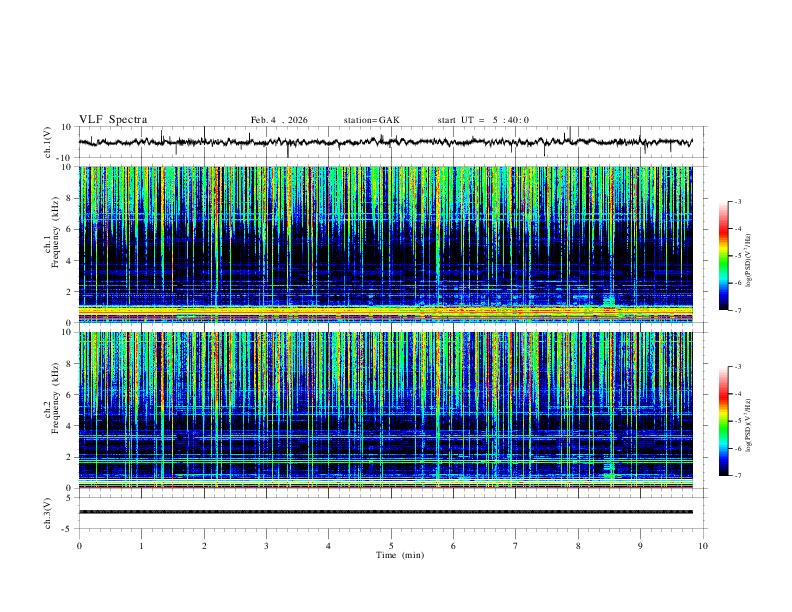The height and width of the screenshot is (612, 792).
Task: Click the "8" kHz tick on ch.1 frequency axis
Action: point(69,198)
